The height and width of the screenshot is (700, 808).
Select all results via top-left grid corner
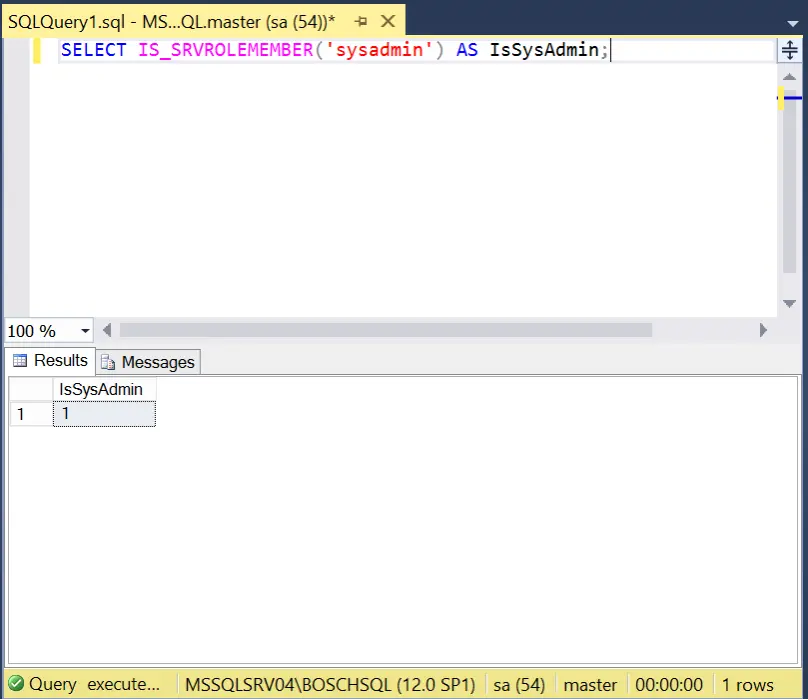pyautogui.click(x=31, y=389)
